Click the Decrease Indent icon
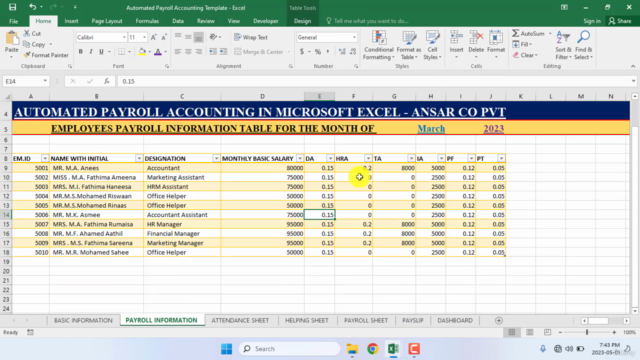The width and height of the screenshot is (640, 360). [213, 52]
